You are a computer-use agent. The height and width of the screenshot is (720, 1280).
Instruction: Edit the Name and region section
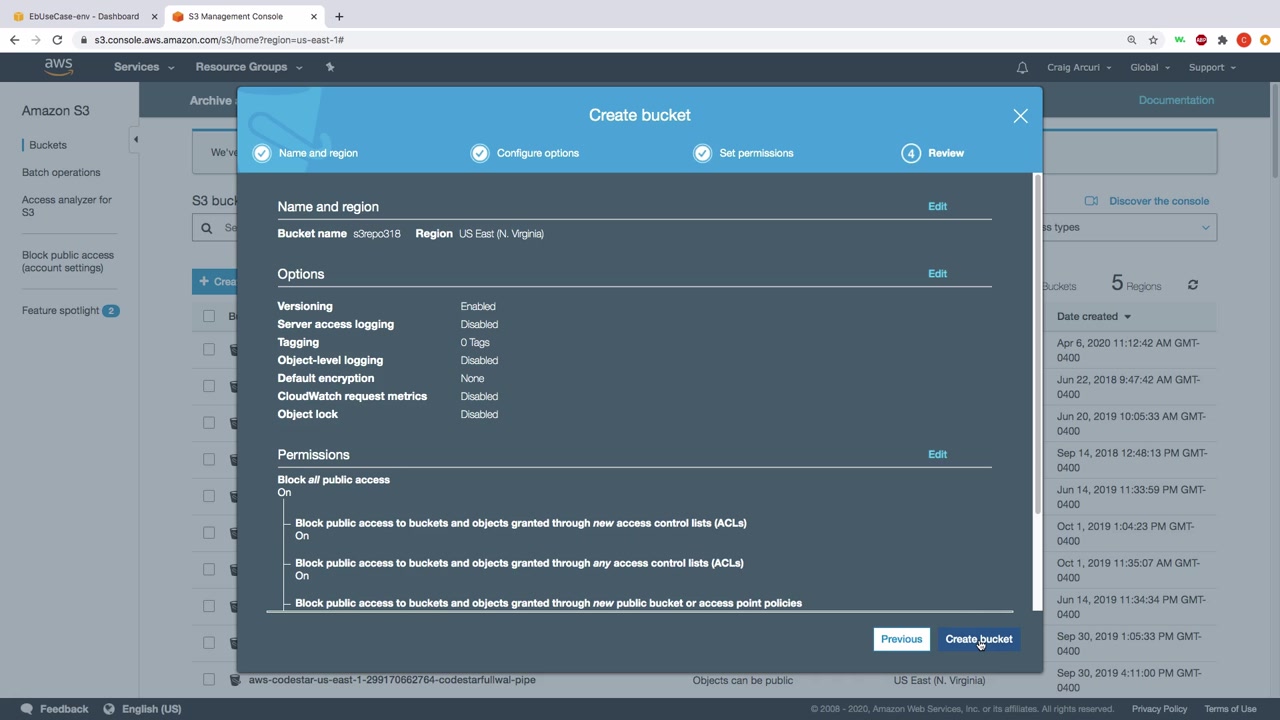pyautogui.click(x=937, y=206)
